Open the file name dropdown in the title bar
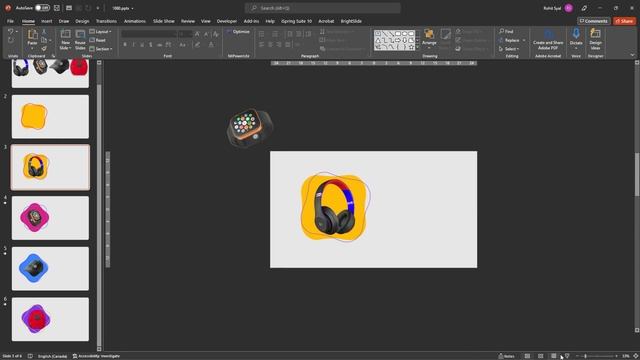This screenshot has height=360, width=640. (132, 8)
